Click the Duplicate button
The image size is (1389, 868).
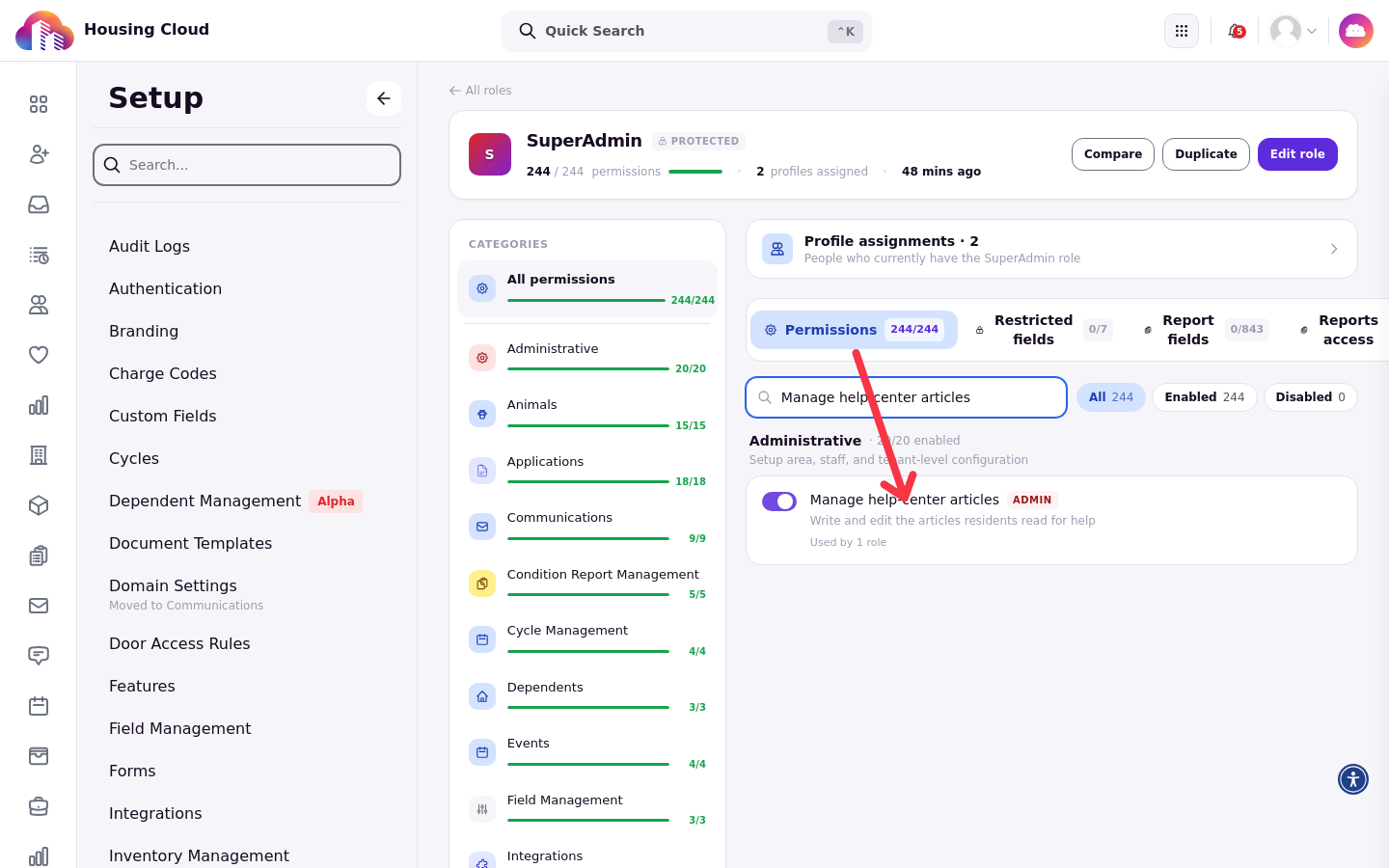(x=1206, y=154)
